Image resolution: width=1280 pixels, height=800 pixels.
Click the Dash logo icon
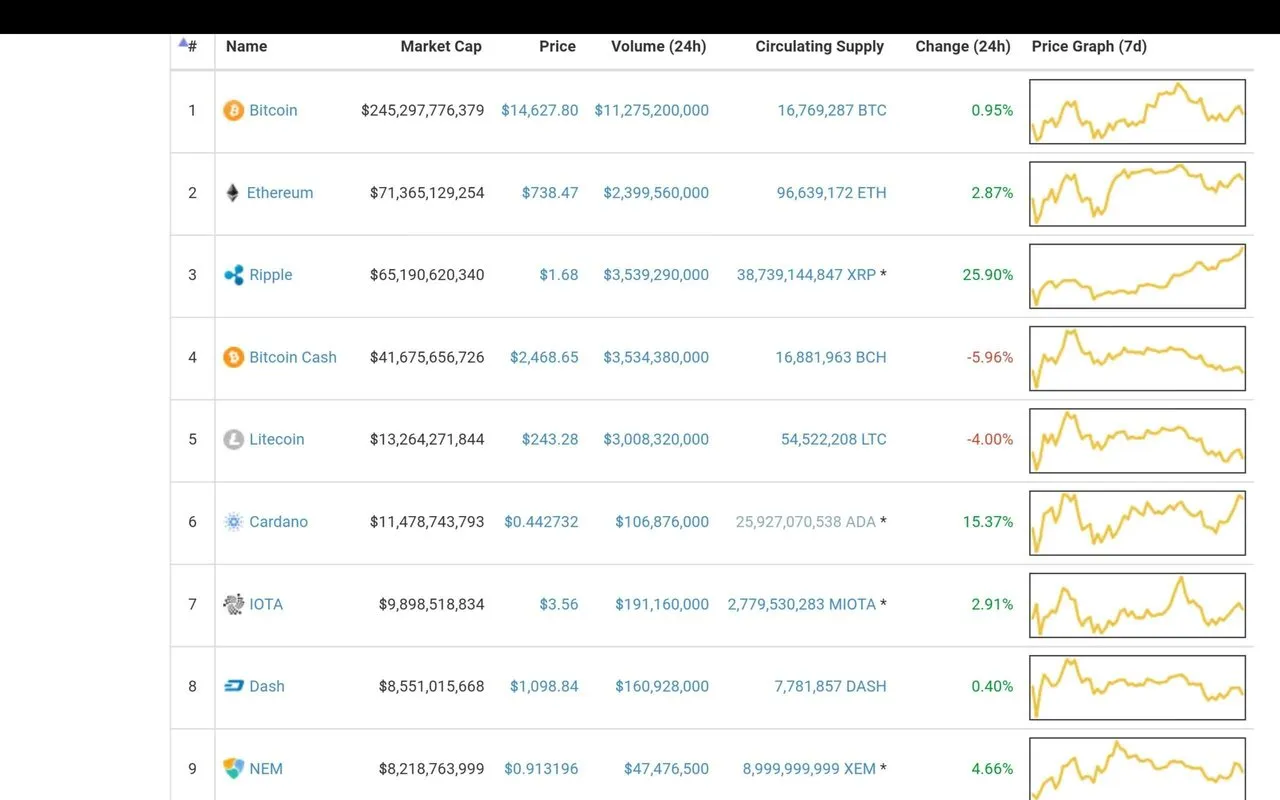point(233,686)
